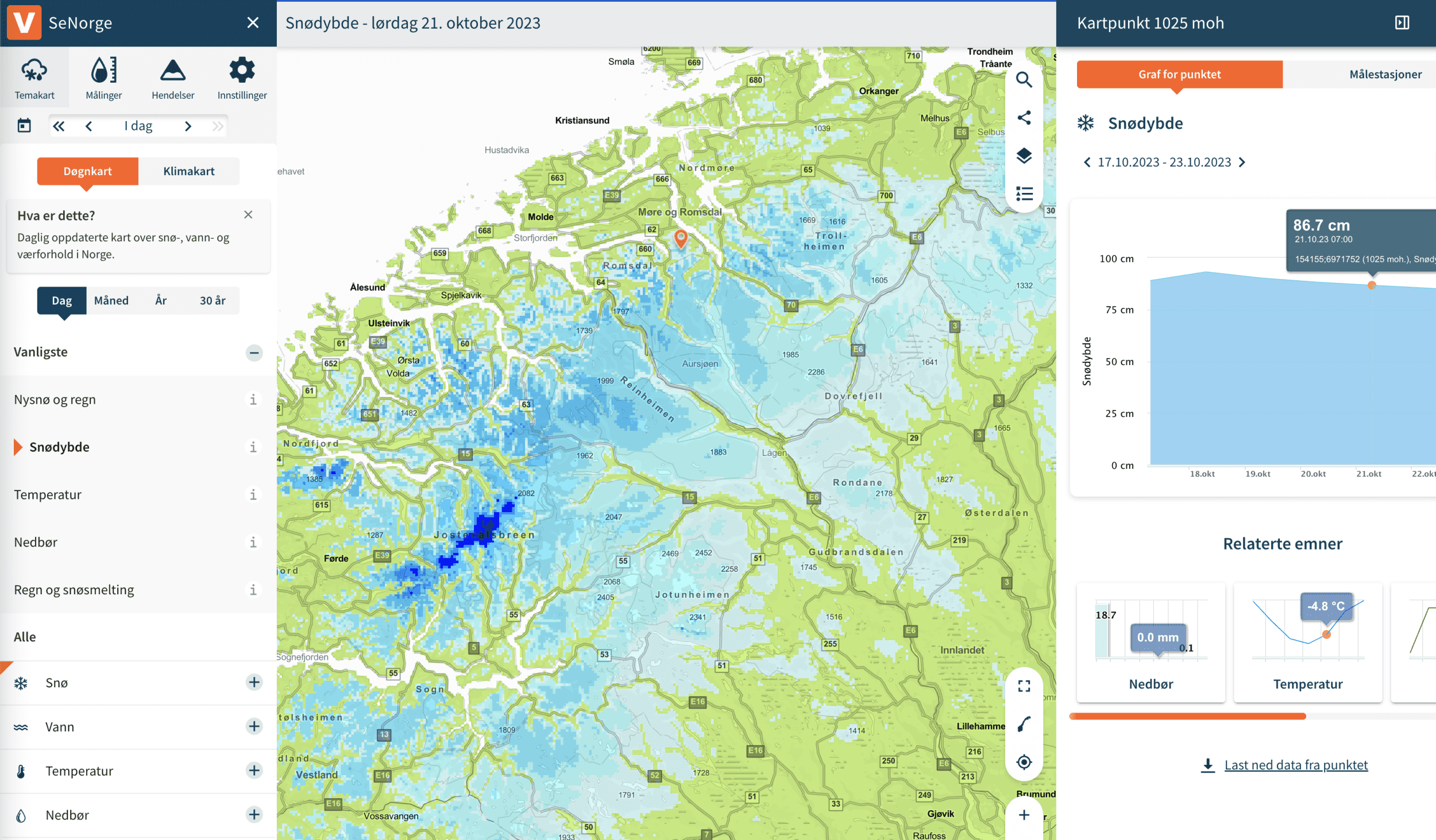The width and height of the screenshot is (1436, 840).
Task: Collapse the Vanligste section
Action: (x=254, y=352)
